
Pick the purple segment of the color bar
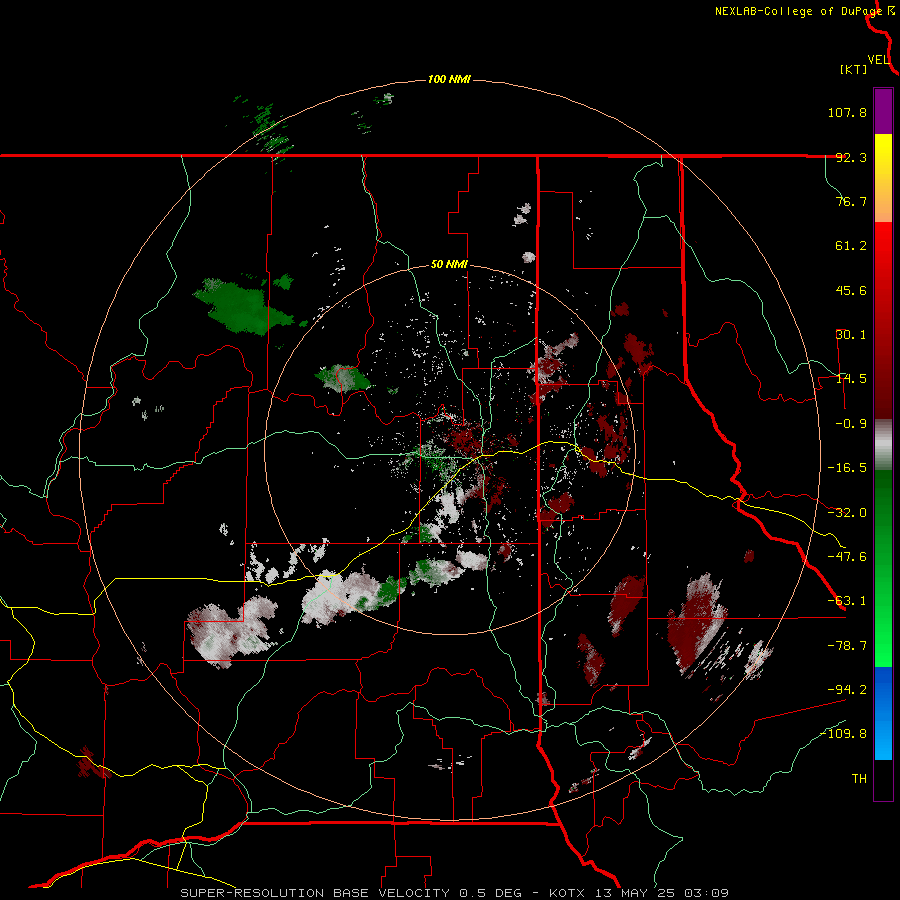tap(883, 111)
